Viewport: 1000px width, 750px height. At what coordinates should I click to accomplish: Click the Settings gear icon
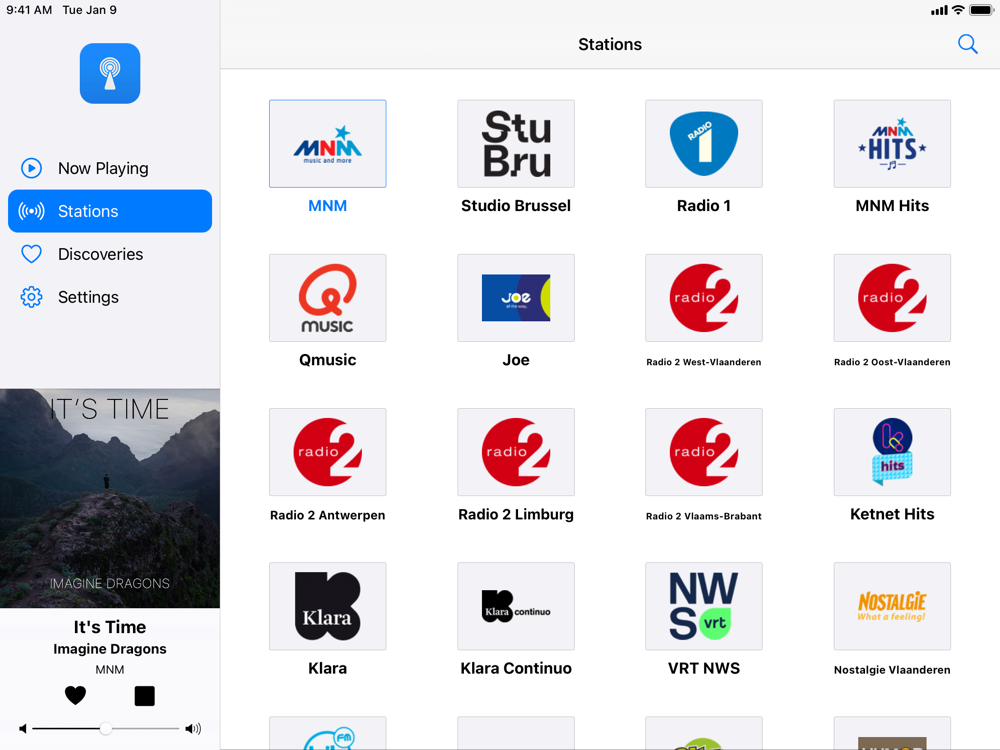[31, 297]
